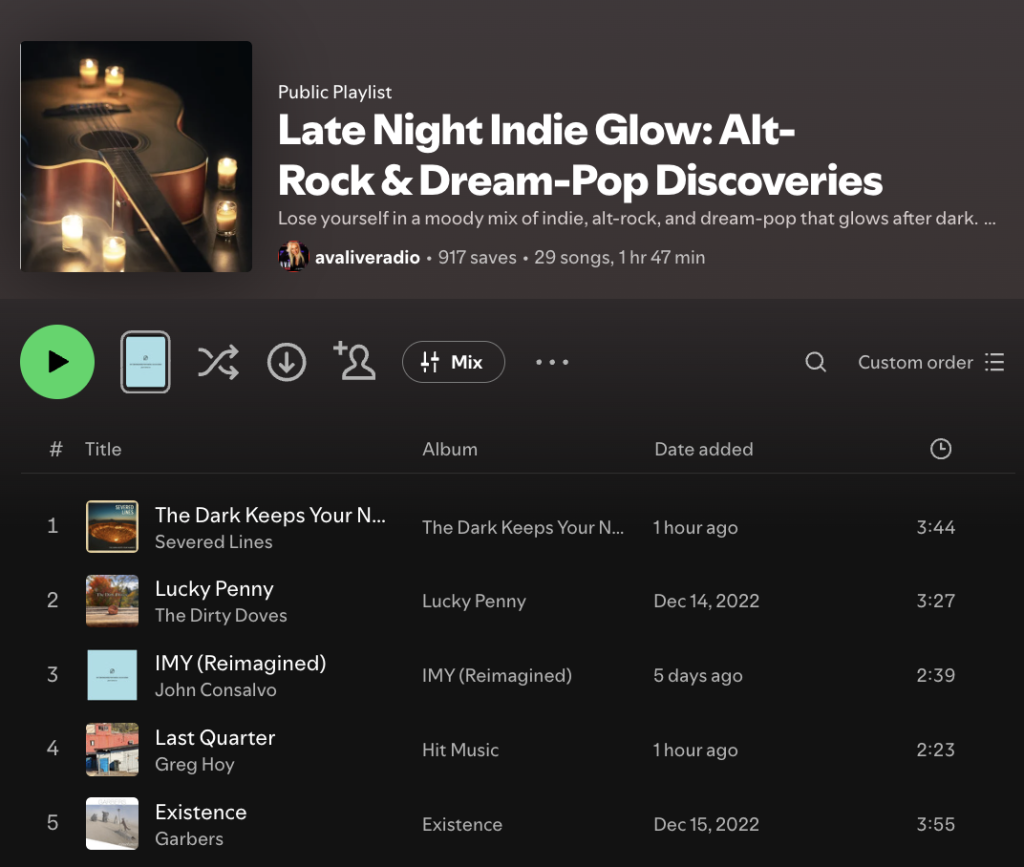1024x867 pixels.
Task: Click the preview thumbnail beside the Play button
Action: [146, 362]
